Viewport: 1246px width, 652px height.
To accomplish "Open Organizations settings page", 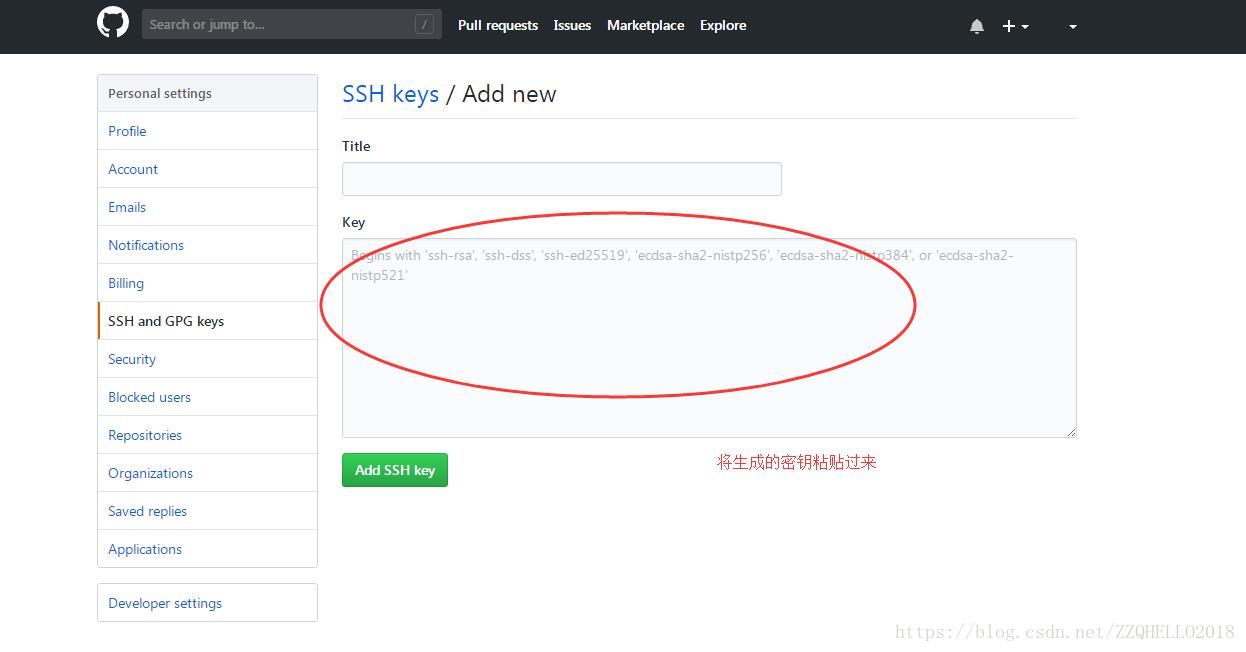I will point(207,473).
